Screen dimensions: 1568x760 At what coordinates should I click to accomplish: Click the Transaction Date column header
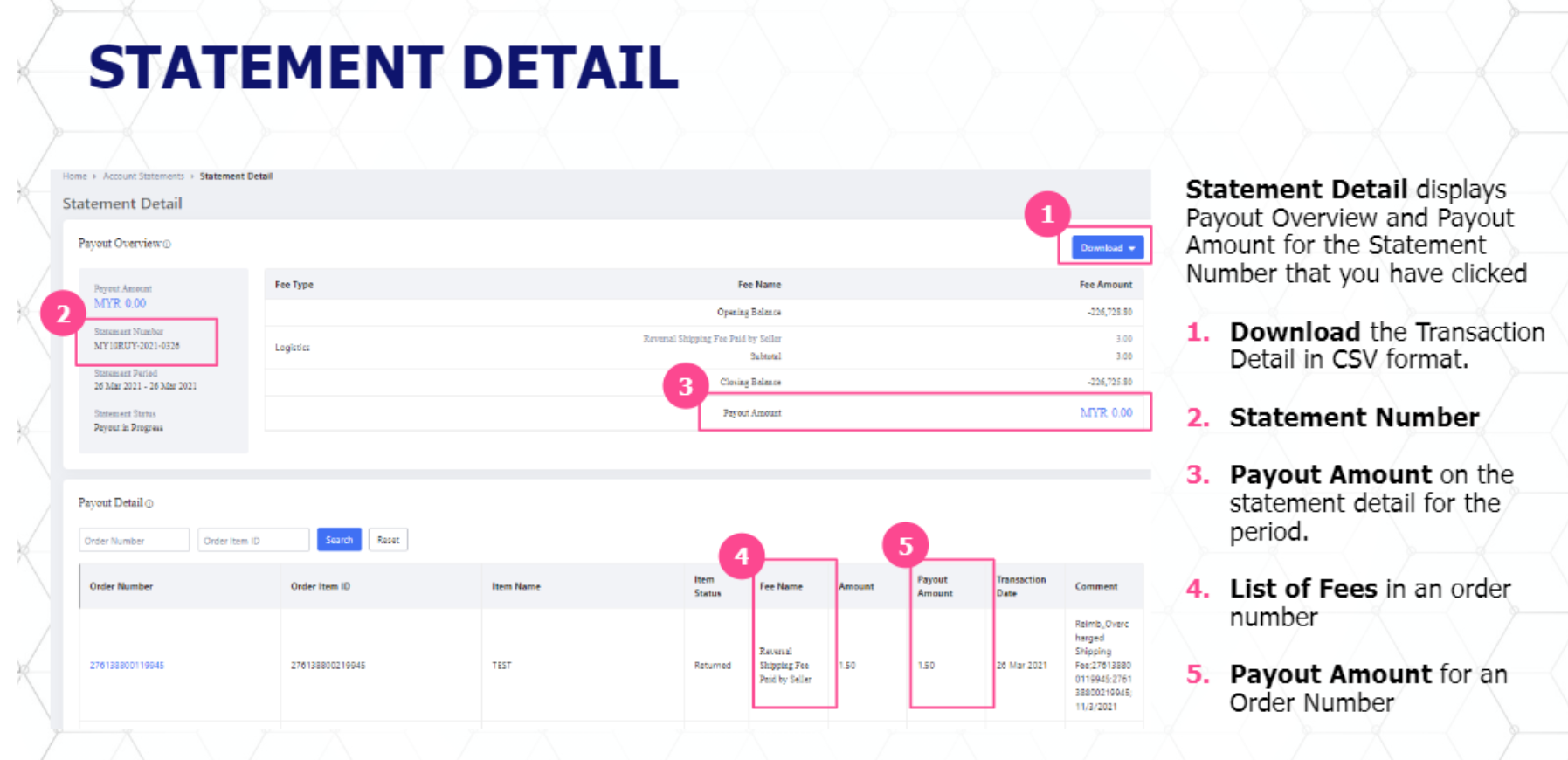(x=1022, y=585)
